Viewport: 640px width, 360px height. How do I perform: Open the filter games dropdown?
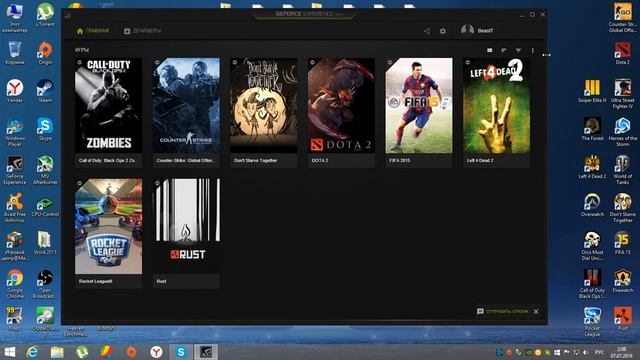518,50
